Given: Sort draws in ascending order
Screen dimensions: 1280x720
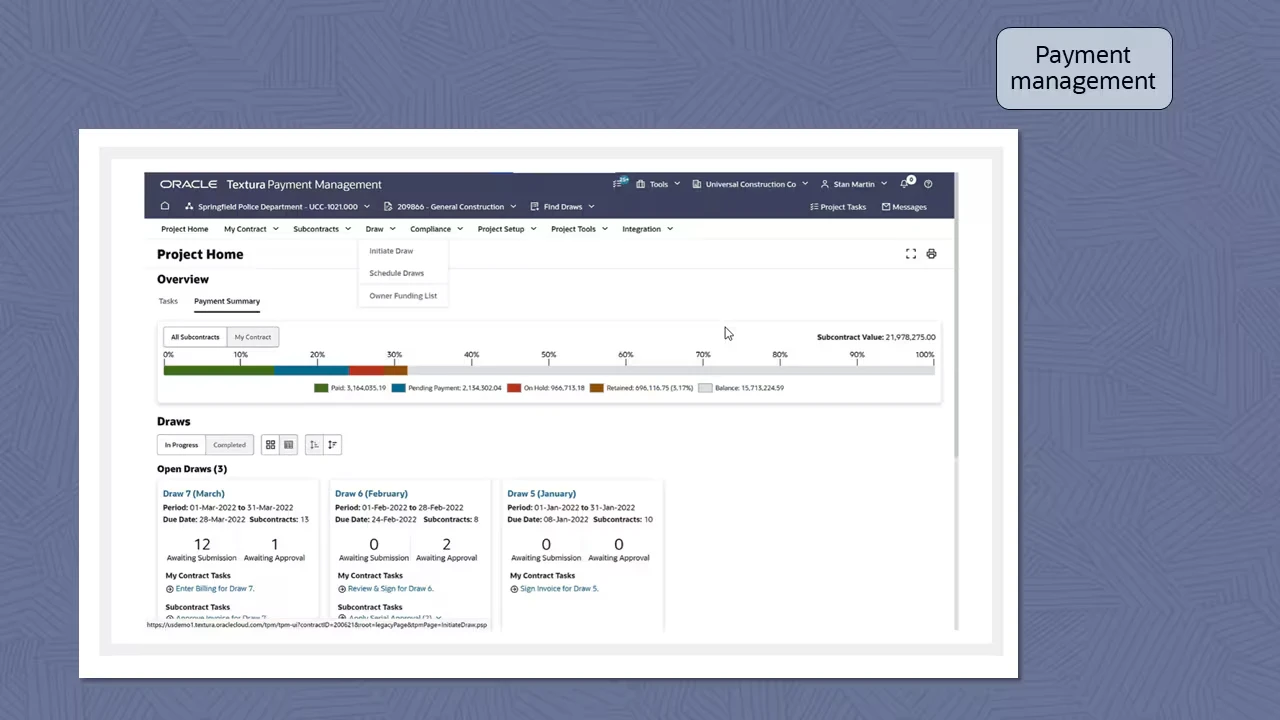Looking at the screenshot, I should coord(314,445).
